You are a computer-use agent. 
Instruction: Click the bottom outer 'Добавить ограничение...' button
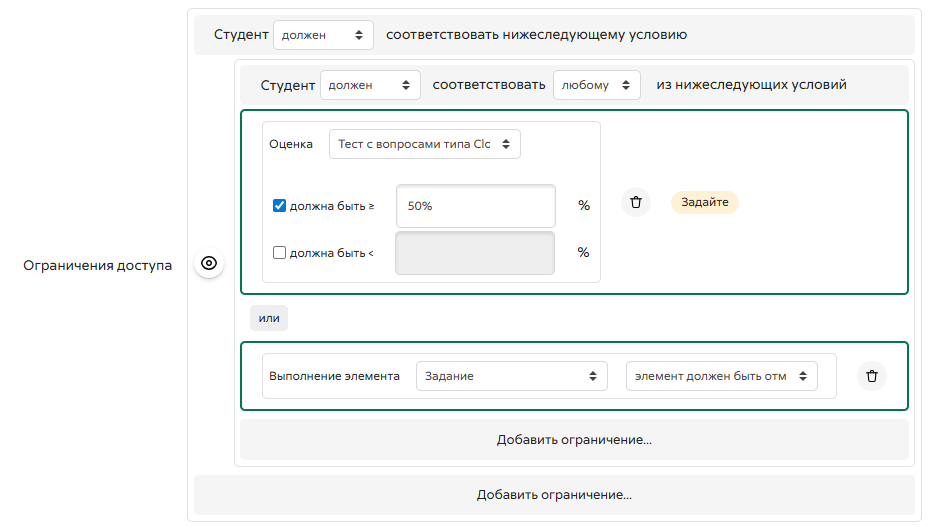(x=554, y=495)
